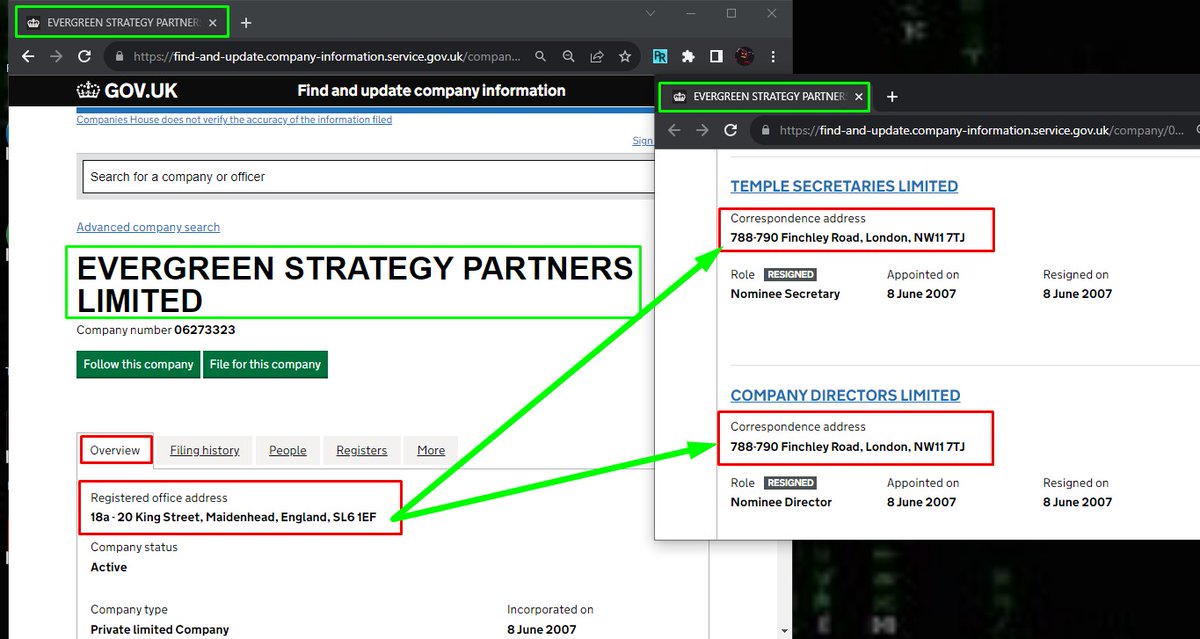The width and height of the screenshot is (1200, 639).
Task: Open the teal PR extension icon
Action: (660, 57)
